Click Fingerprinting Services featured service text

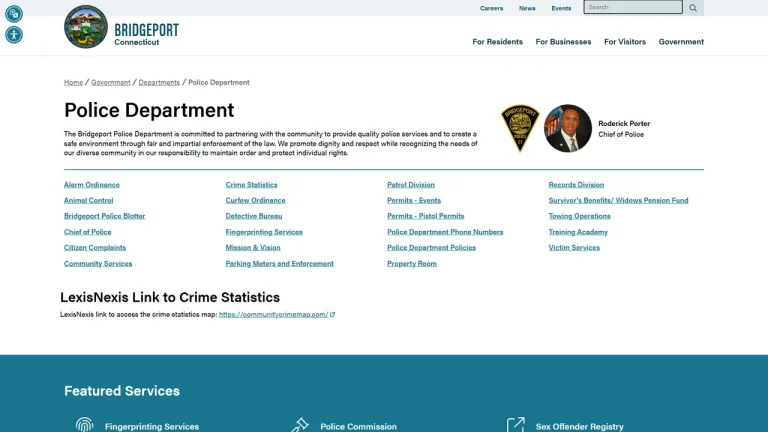[x=152, y=427]
